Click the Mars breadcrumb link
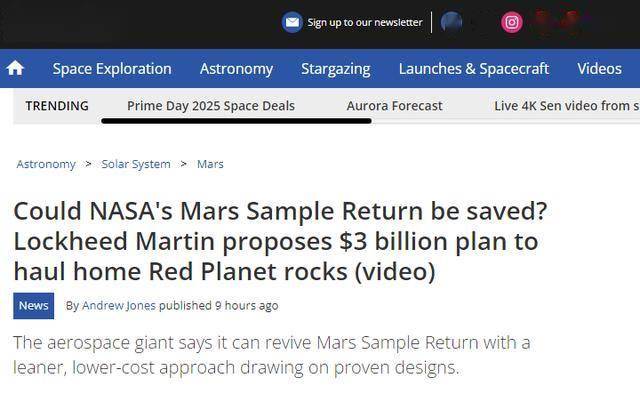The width and height of the screenshot is (640, 394). 210,164
